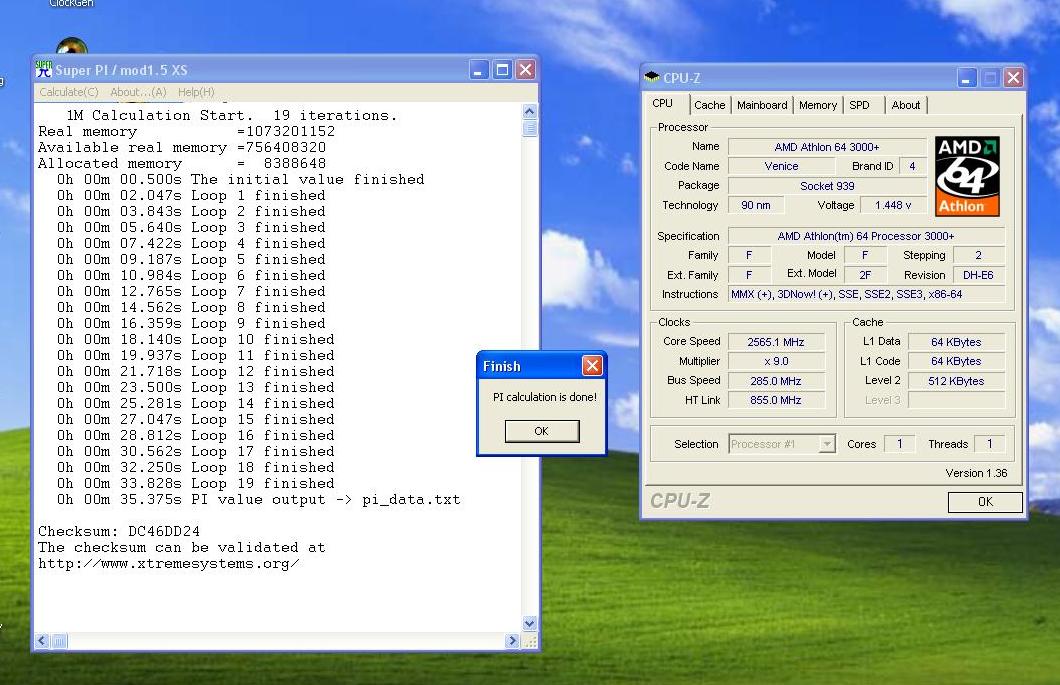Click the L1 Code value 64 KBytes

pyautogui.click(x=956, y=361)
